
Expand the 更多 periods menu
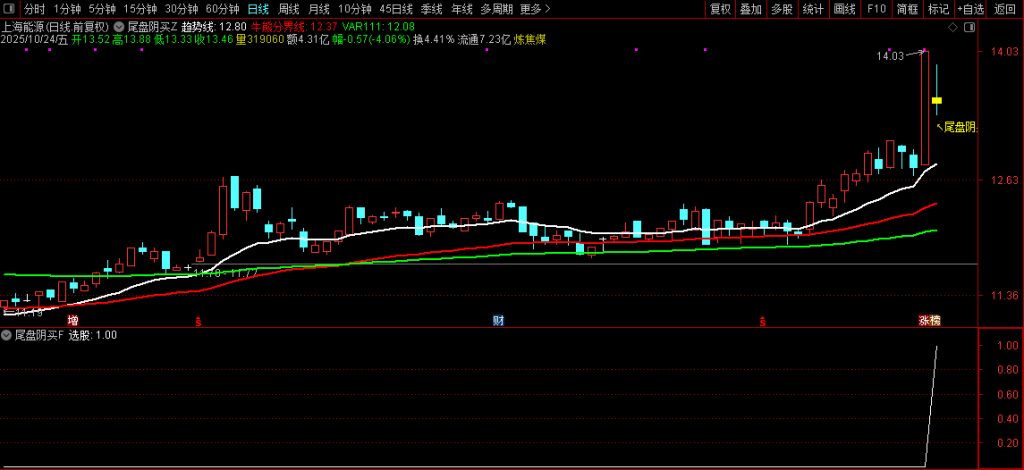tap(535, 9)
